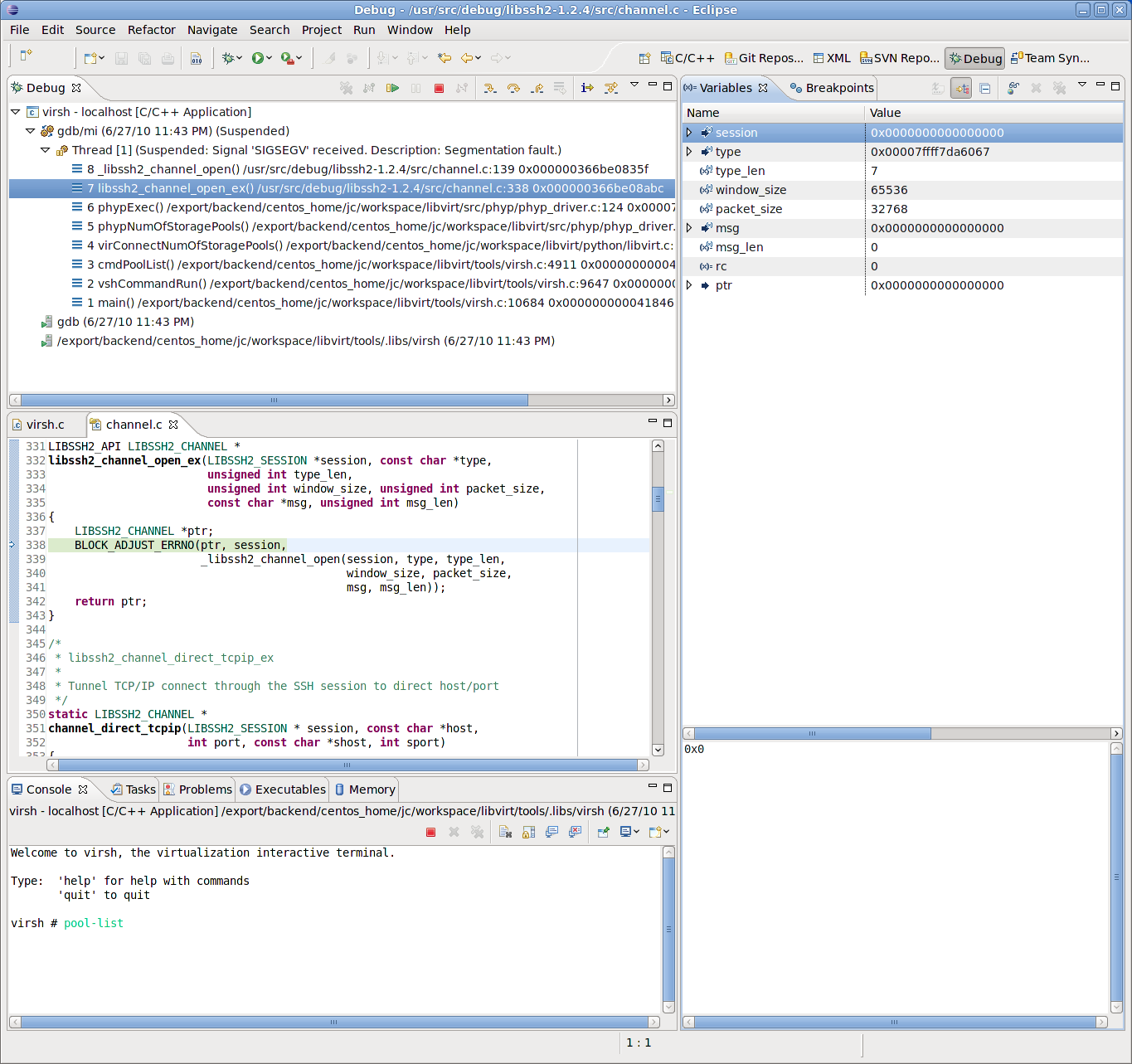
Task: Open the Refactor menu
Action: pyautogui.click(x=151, y=30)
